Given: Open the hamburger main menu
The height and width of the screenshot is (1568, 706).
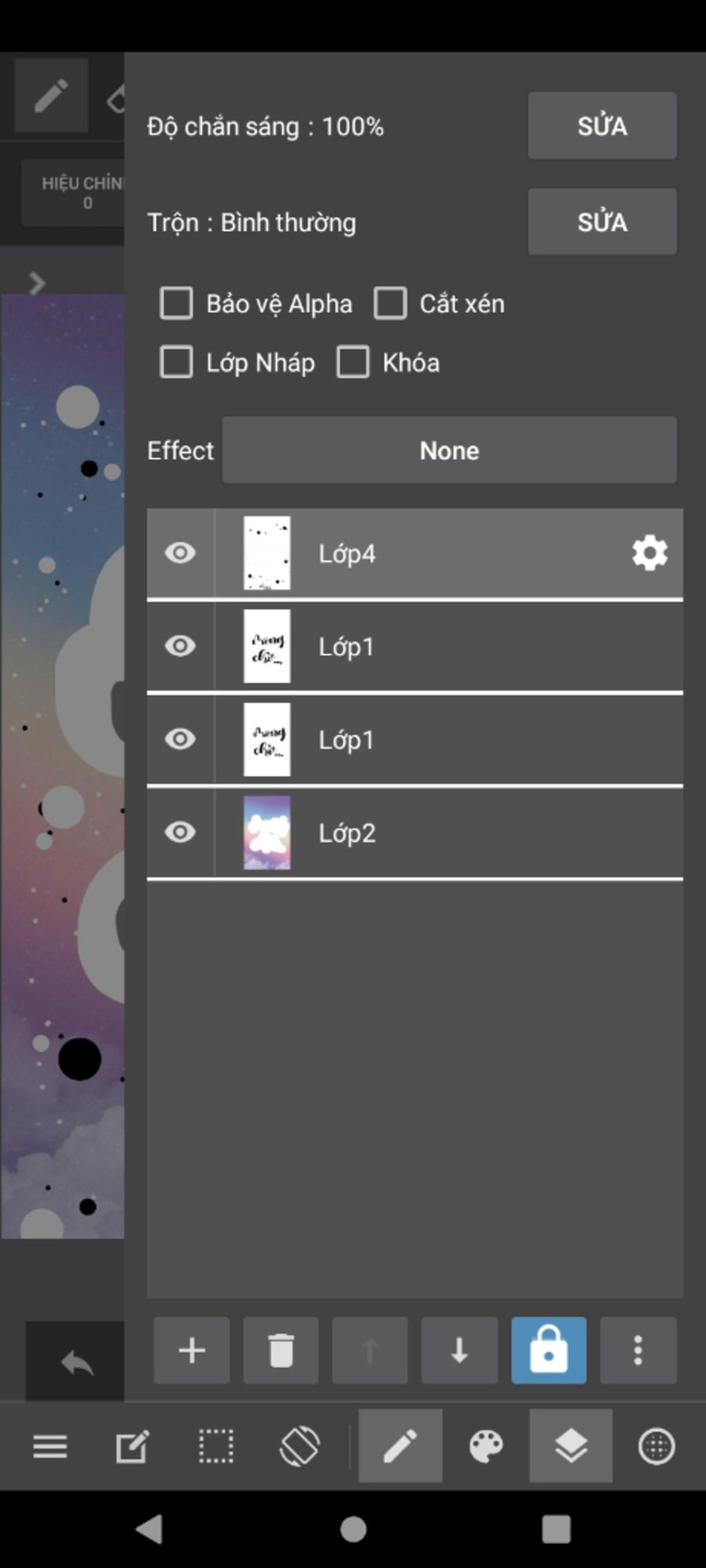Looking at the screenshot, I should coord(50,1446).
